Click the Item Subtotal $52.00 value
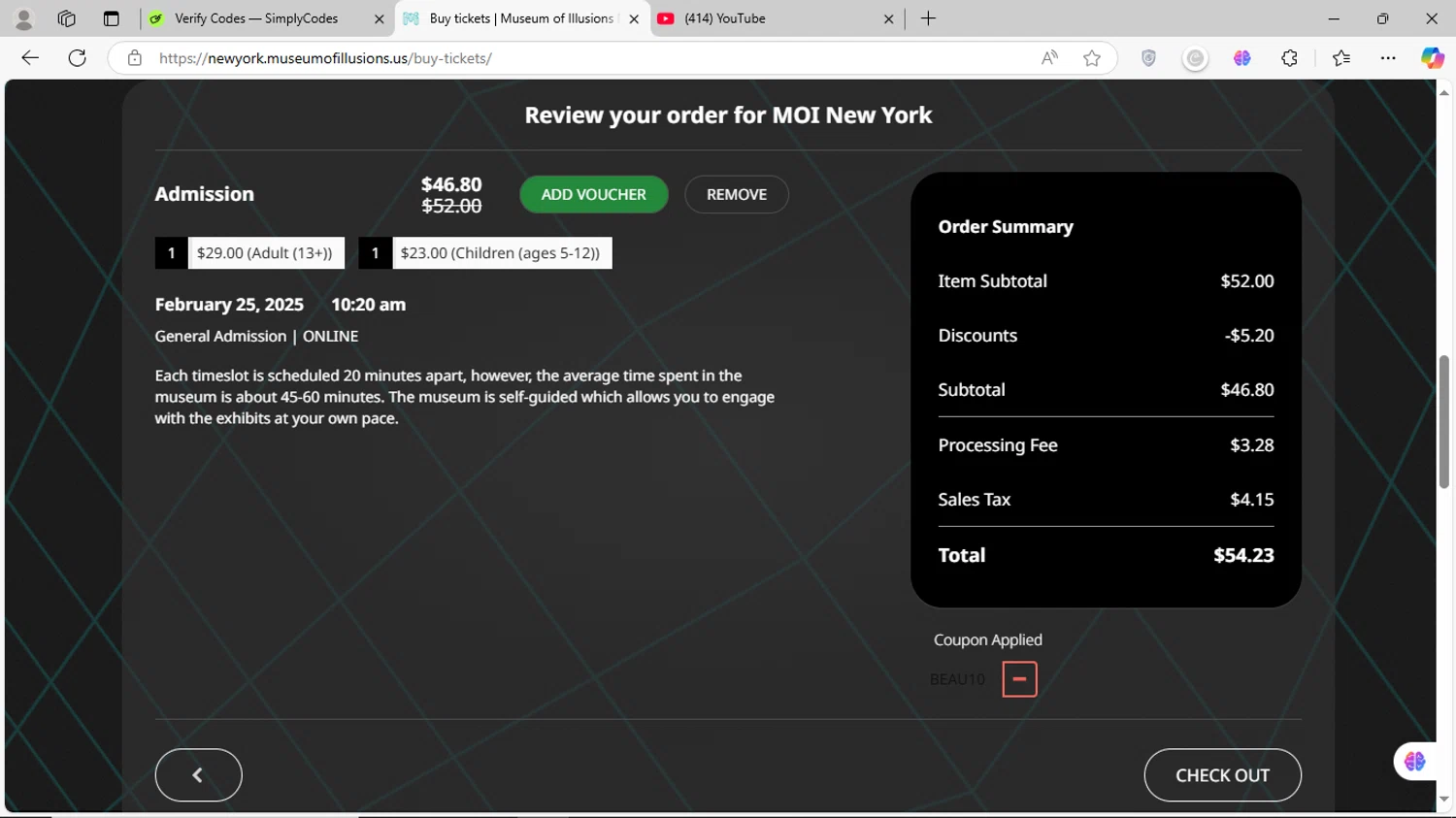The height and width of the screenshot is (818, 1456). [1247, 281]
